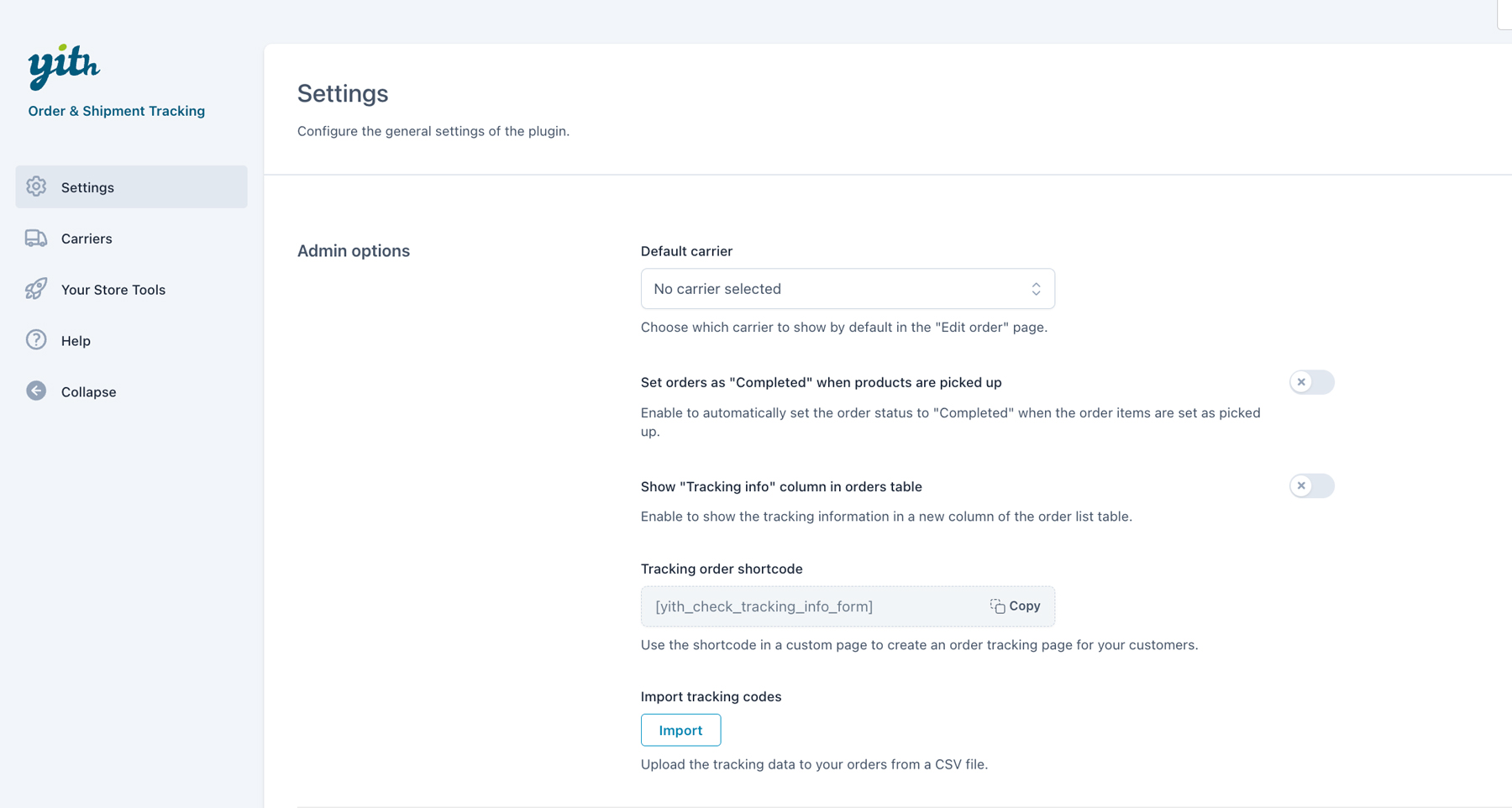This screenshot has width=1512, height=808.
Task: Click the tracking shortcode text field
Action: 806,606
